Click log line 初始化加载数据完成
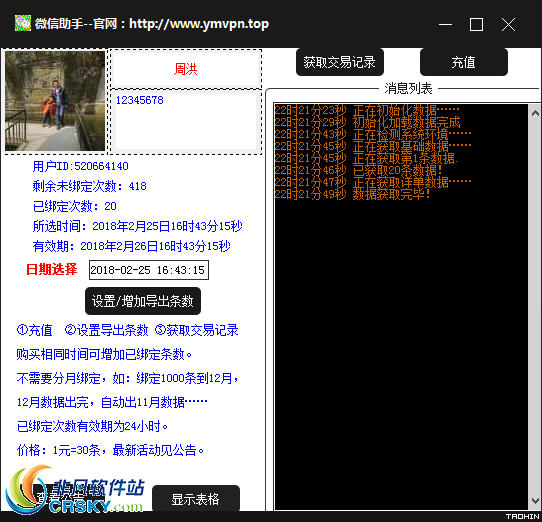542x522 pixels. point(367,122)
